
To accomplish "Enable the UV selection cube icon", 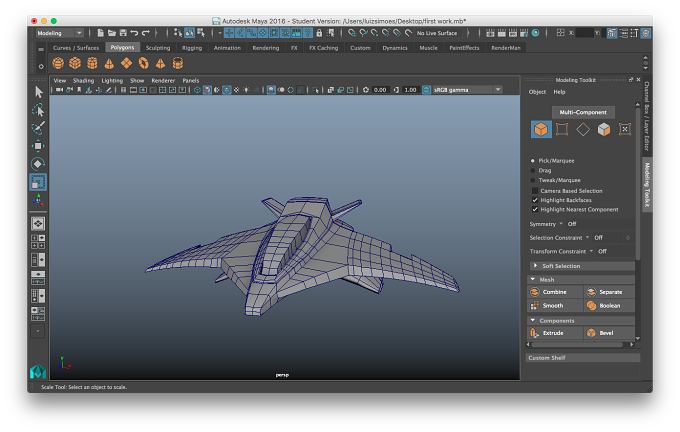I will (604, 129).
